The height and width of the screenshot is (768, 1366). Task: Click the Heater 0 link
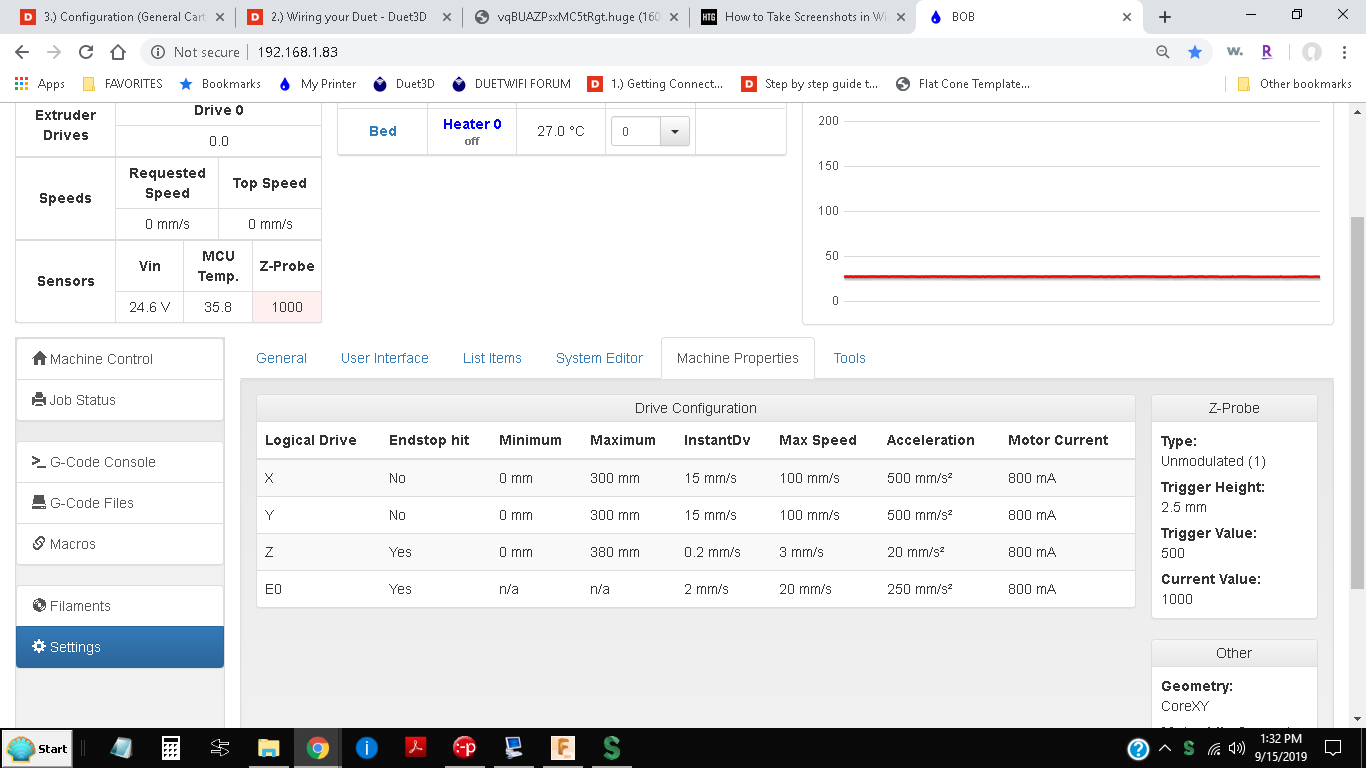[472, 124]
